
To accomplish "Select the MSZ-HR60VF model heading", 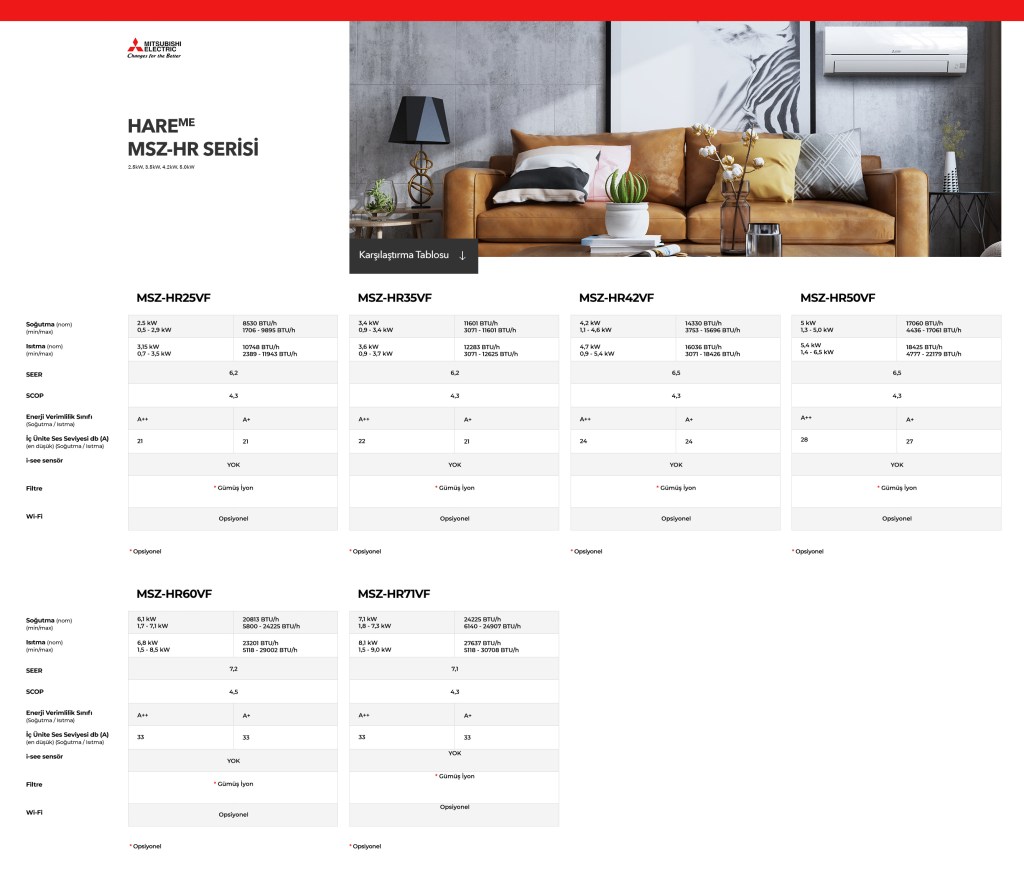I will point(174,593).
